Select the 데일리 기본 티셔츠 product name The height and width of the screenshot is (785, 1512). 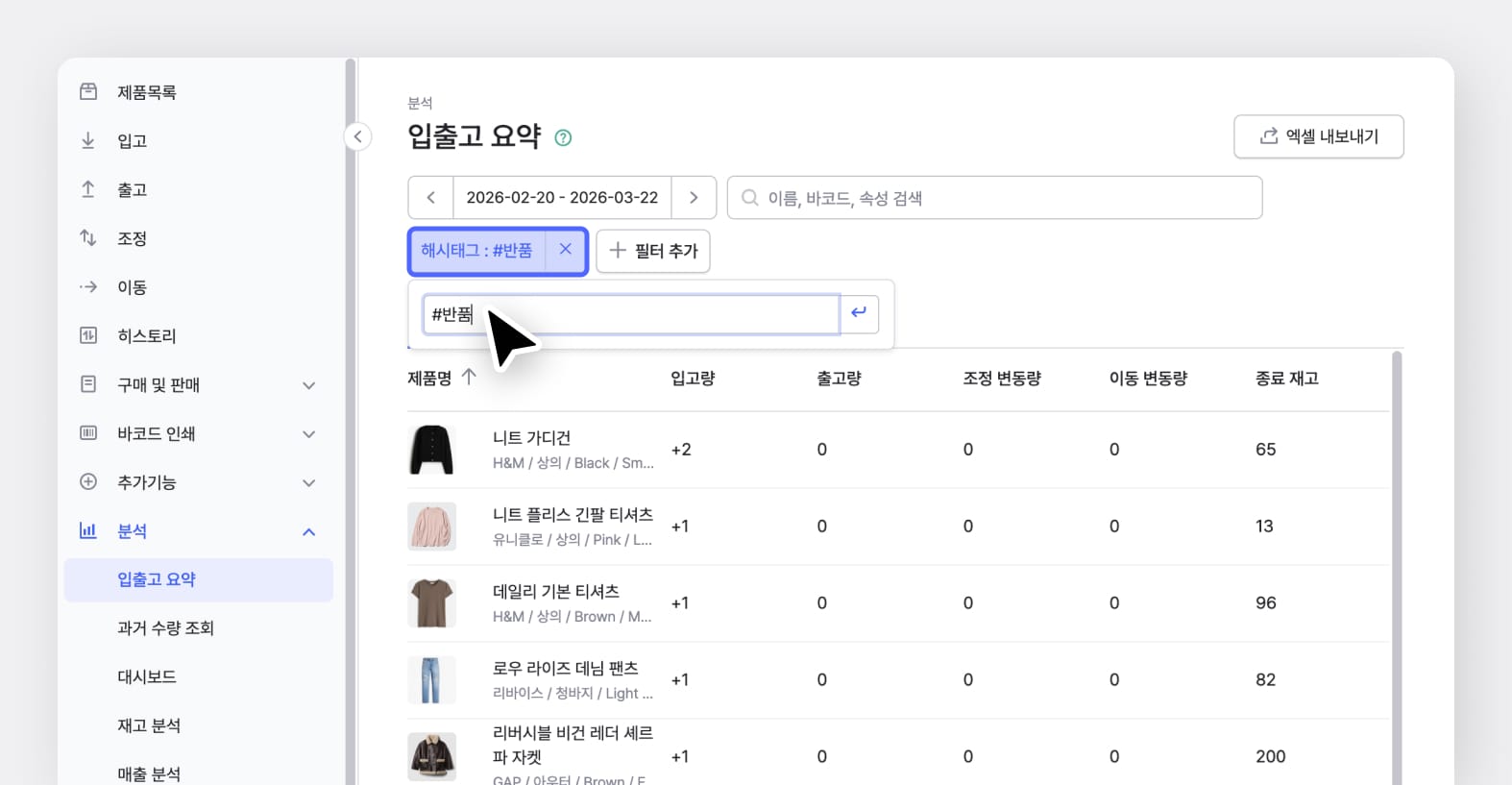click(556, 591)
